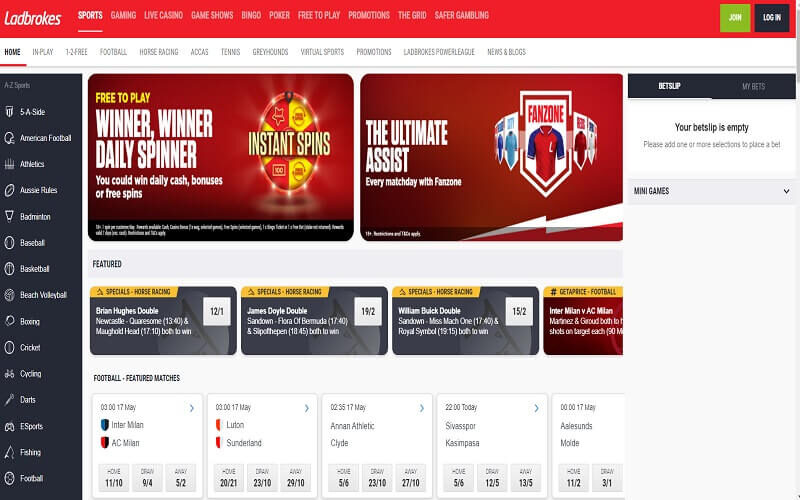Select Away 13/5 for Sivasspor v Kasimpasa
Image resolution: width=800 pixels, height=500 pixels.
click(526, 478)
